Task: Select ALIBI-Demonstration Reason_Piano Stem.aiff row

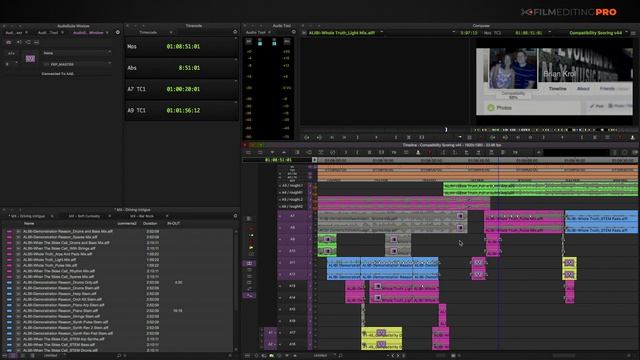Action: [x=118, y=311]
